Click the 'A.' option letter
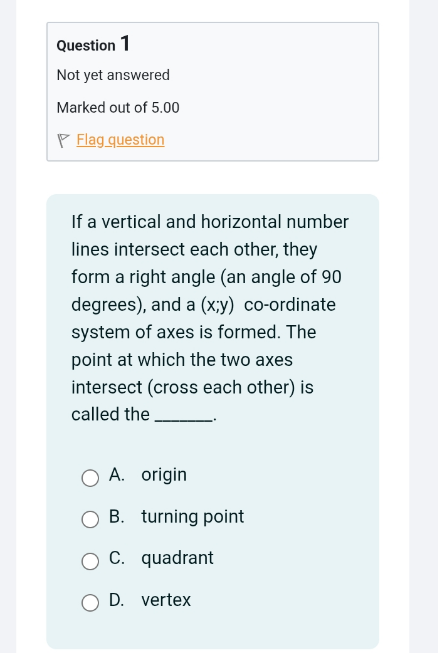This screenshot has width=438, height=653. pos(117,475)
